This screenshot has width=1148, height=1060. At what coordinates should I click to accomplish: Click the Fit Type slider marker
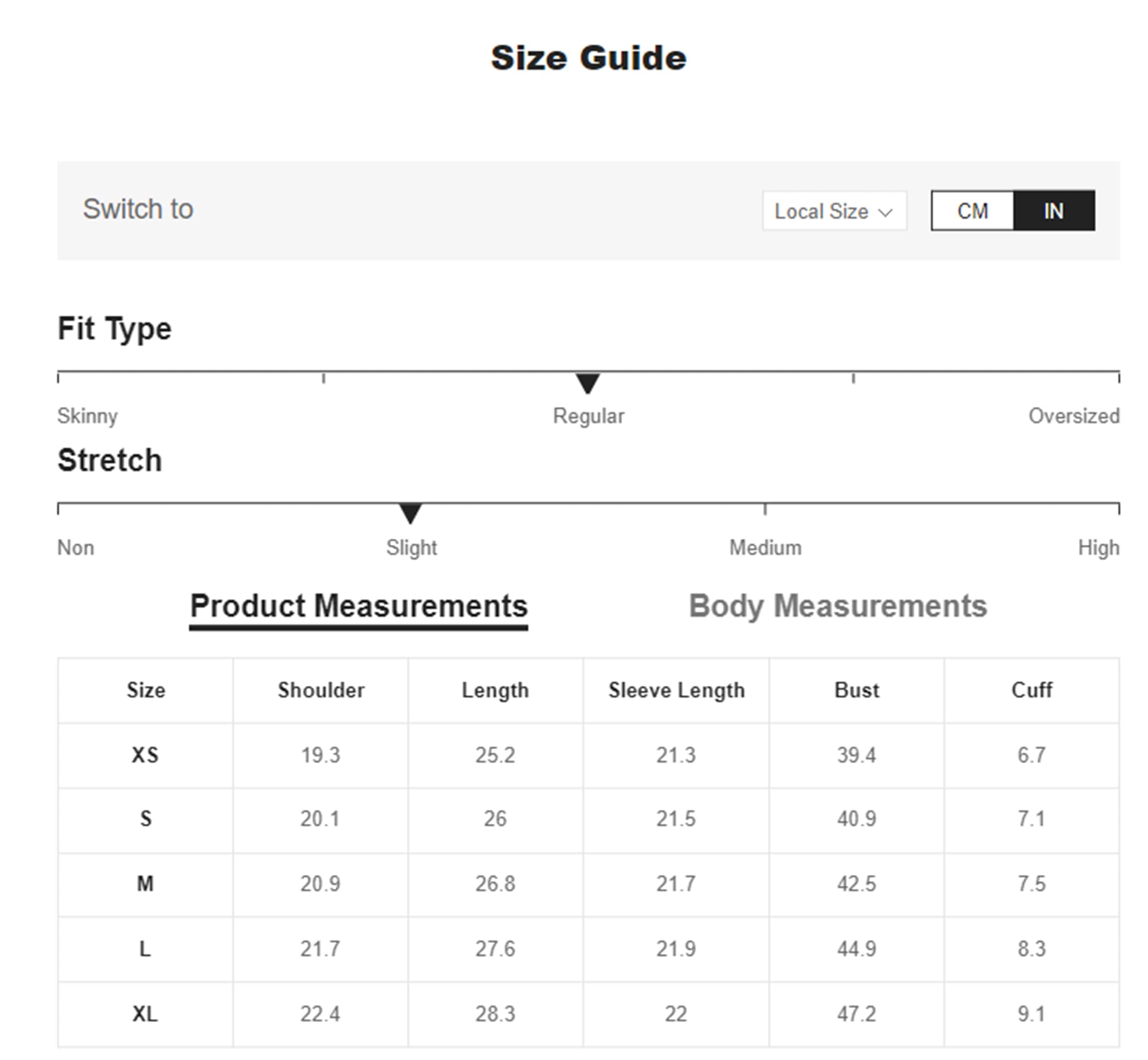pos(588,383)
